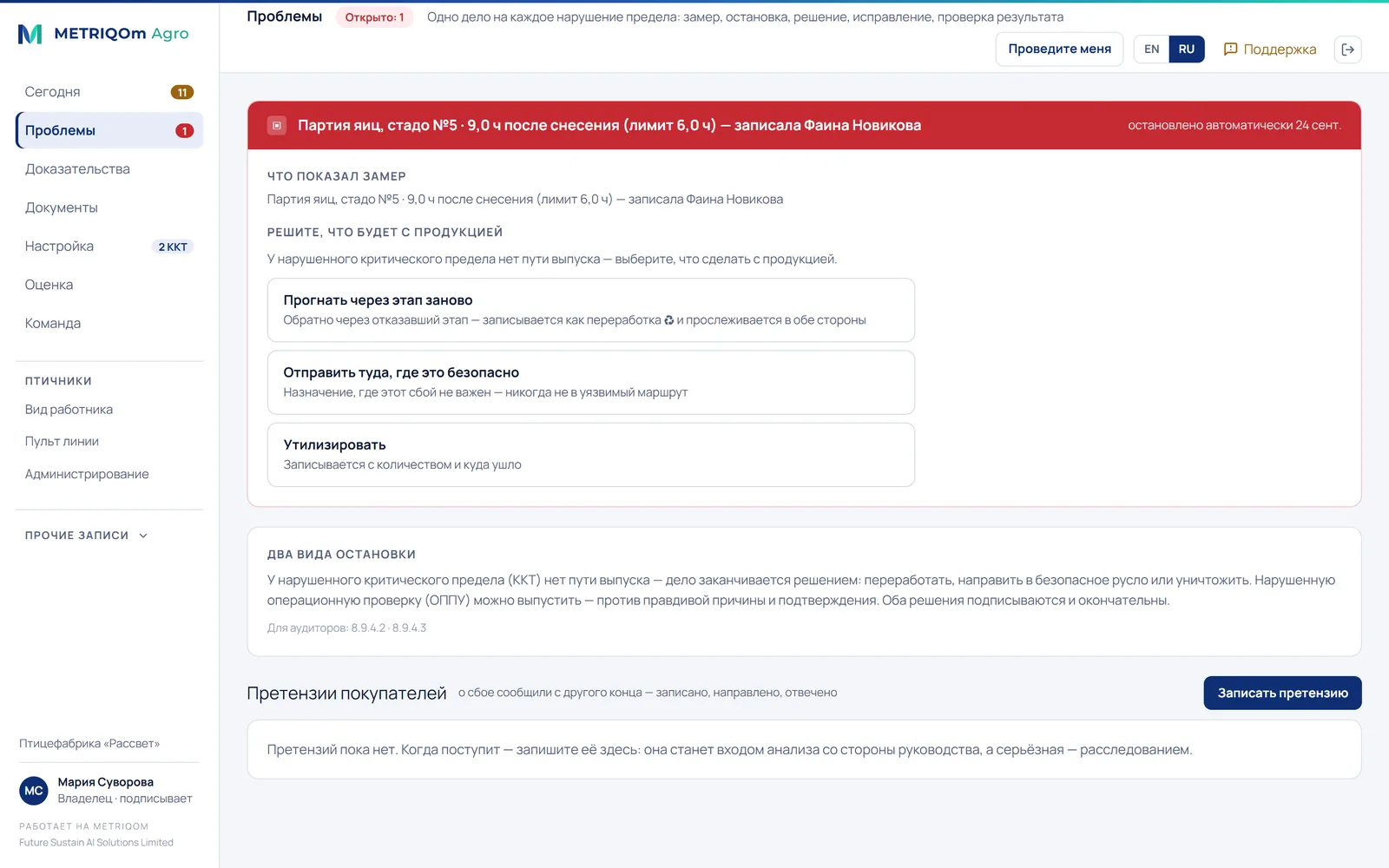Image resolution: width=1389 pixels, height=868 pixels.
Task: Click the 2 ККТ badge beside Настройка
Action: [173, 247]
